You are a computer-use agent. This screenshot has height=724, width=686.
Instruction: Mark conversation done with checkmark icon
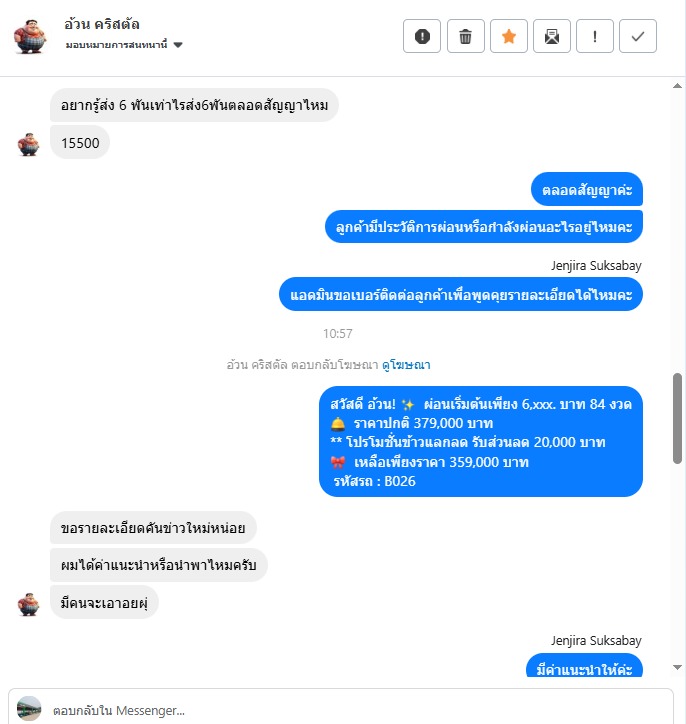[638, 36]
